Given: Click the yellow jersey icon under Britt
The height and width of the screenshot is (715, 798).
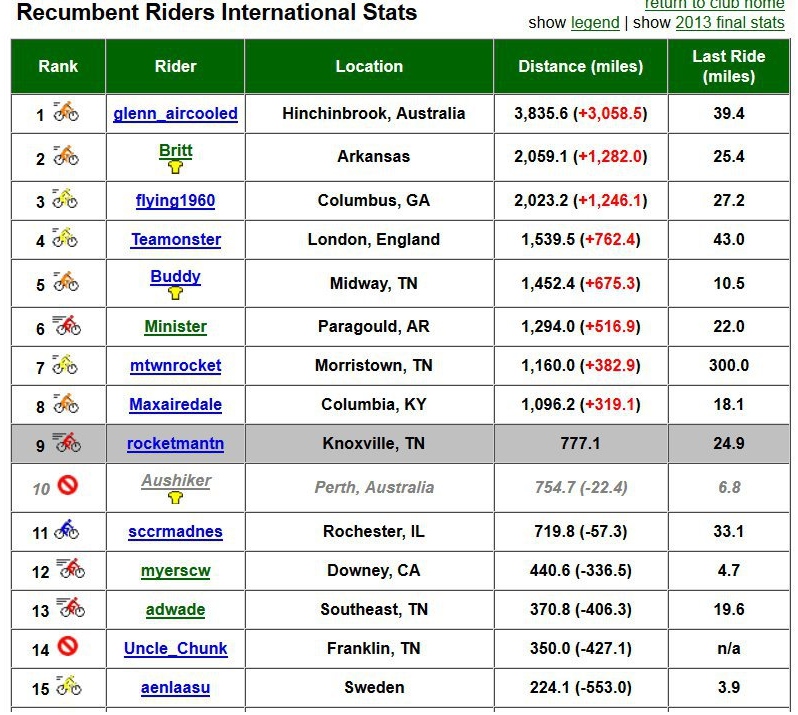Looking at the screenshot, I should [175, 167].
